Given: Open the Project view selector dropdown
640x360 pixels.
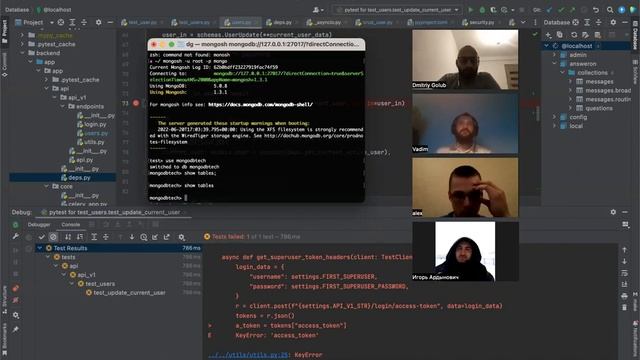Looking at the screenshot, I should pos(52,22).
